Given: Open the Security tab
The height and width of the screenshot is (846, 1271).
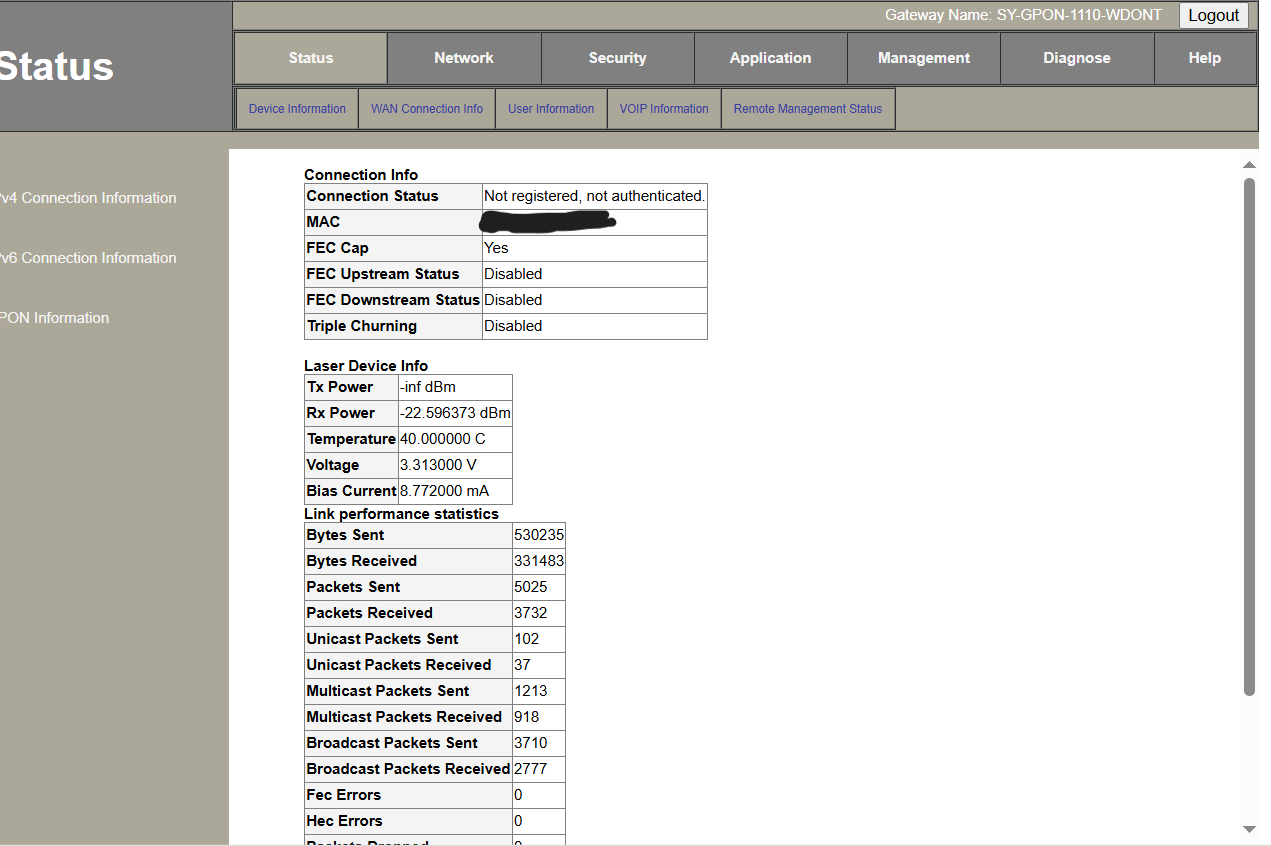Looking at the screenshot, I should [x=617, y=58].
